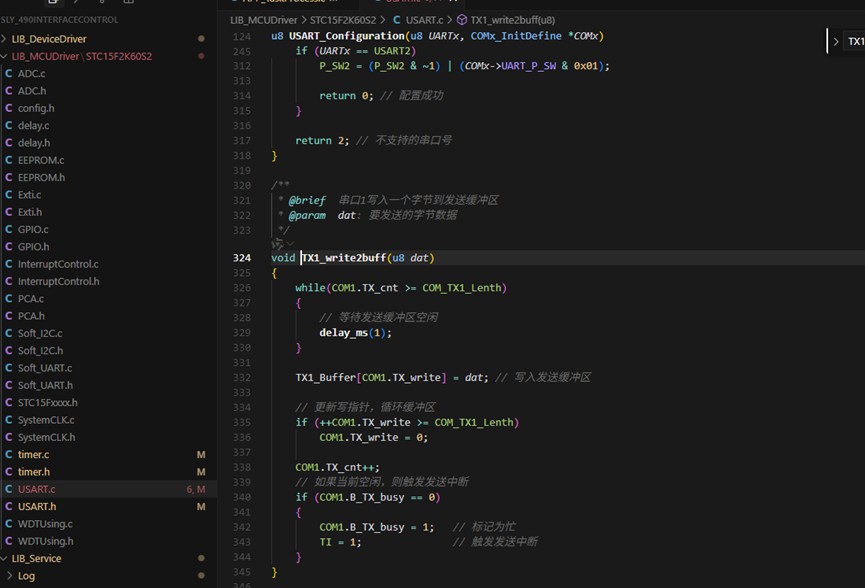Expand the chevron on the right TX1 panel
Image resolution: width=865 pixels, height=588 pixels.
pos(836,41)
